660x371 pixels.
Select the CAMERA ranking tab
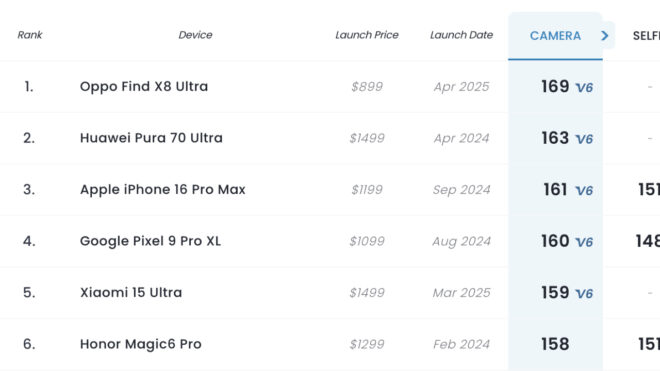(x=555, y=36)
